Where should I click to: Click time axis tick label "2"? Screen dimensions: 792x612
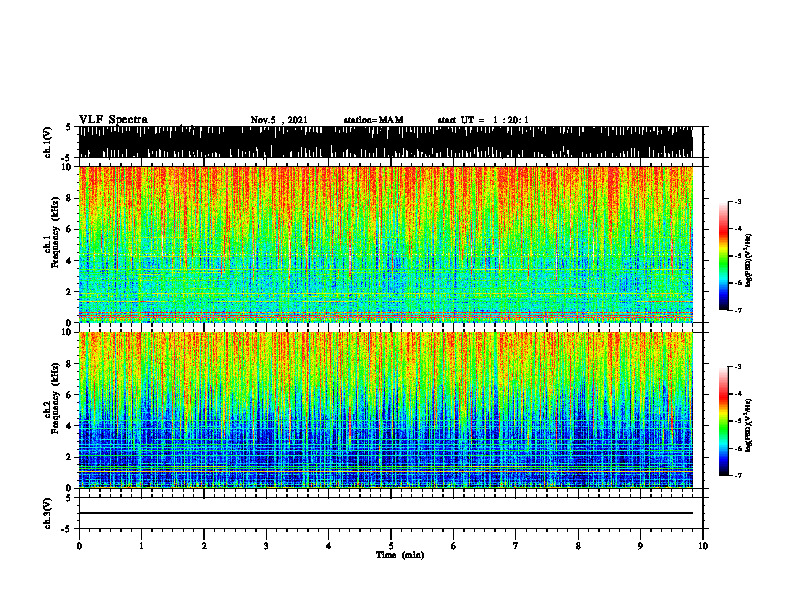click(204, 546)
